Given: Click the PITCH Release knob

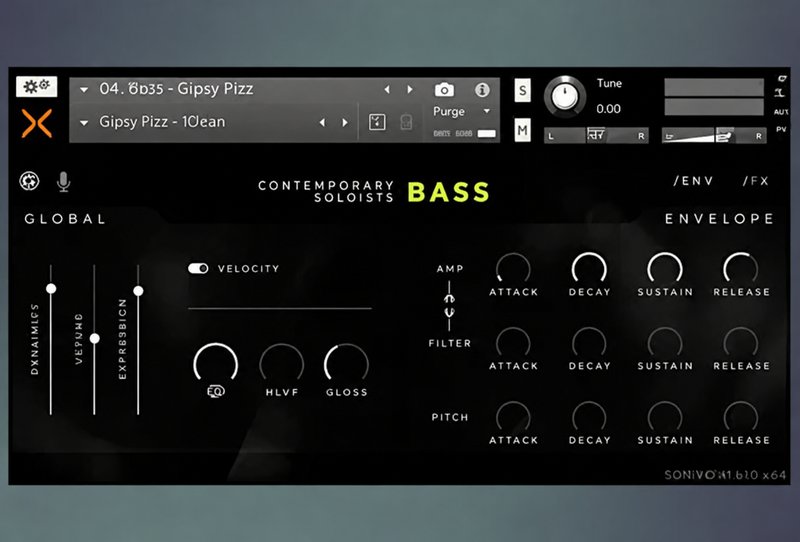Looking at the screenshot, I should coord(741,417).
